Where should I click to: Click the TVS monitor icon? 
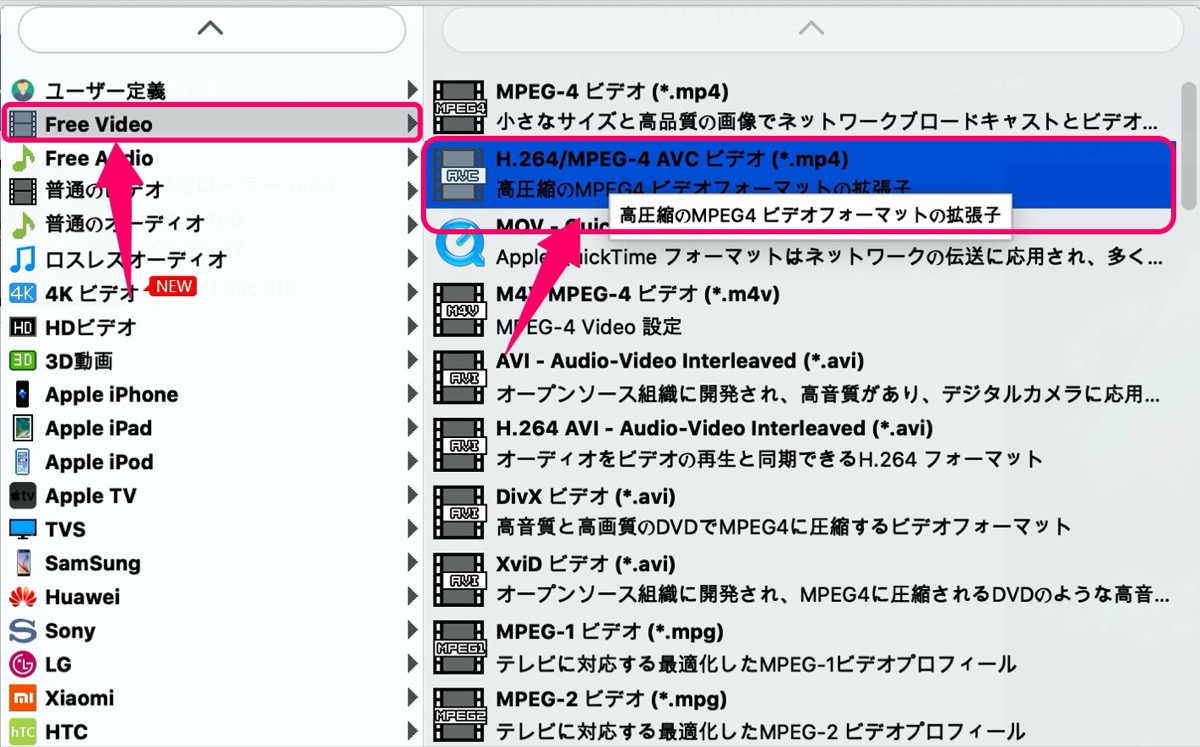coord(22,529)
